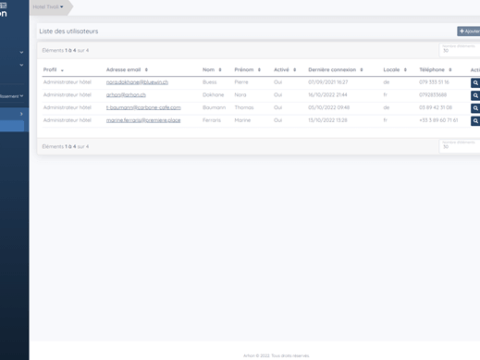Click the Adresse email column header

point(123,70)
